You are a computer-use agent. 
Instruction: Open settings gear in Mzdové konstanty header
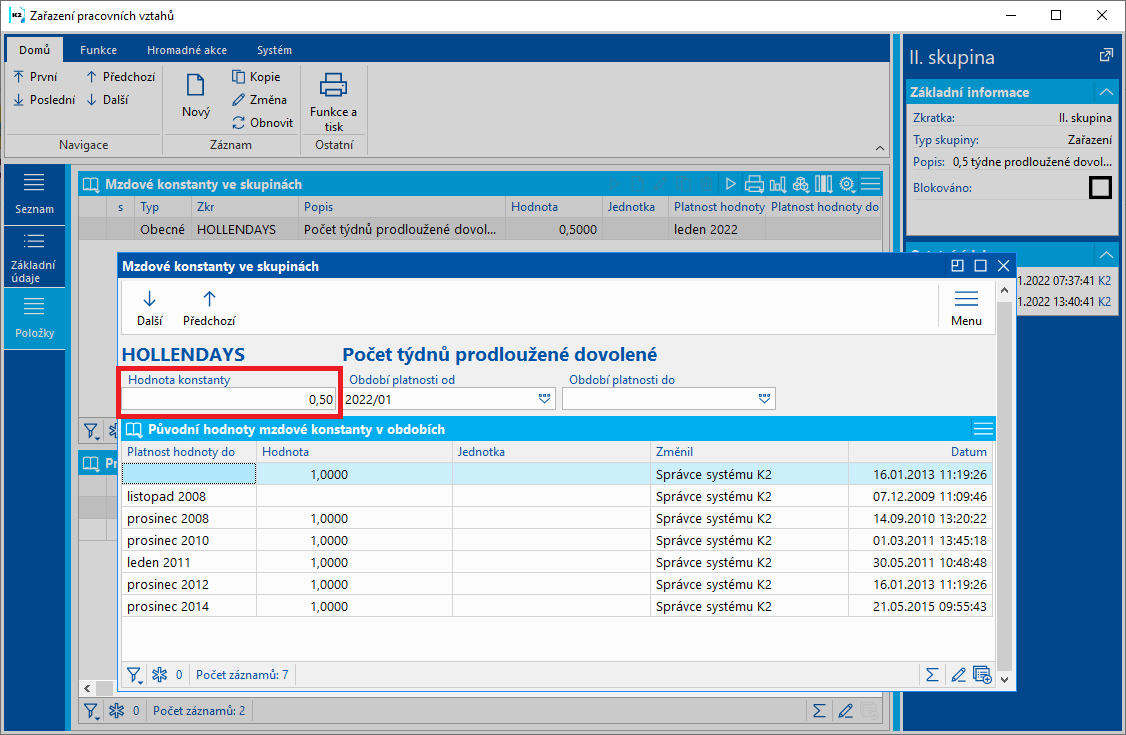[847, 184]
